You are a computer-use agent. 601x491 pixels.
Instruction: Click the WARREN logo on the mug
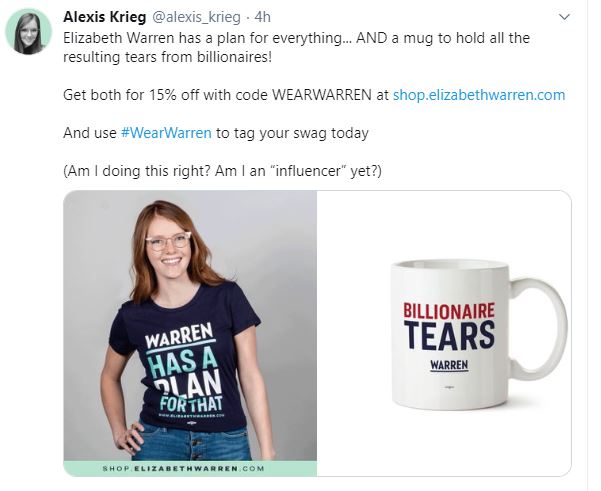[449, 365]
